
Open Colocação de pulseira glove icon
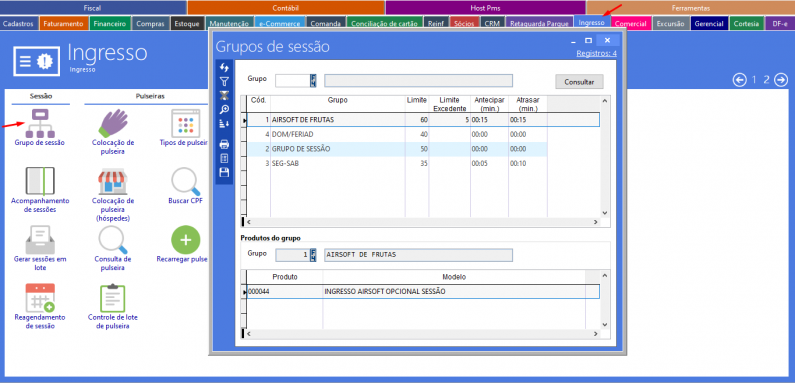[x=113, y=123]
